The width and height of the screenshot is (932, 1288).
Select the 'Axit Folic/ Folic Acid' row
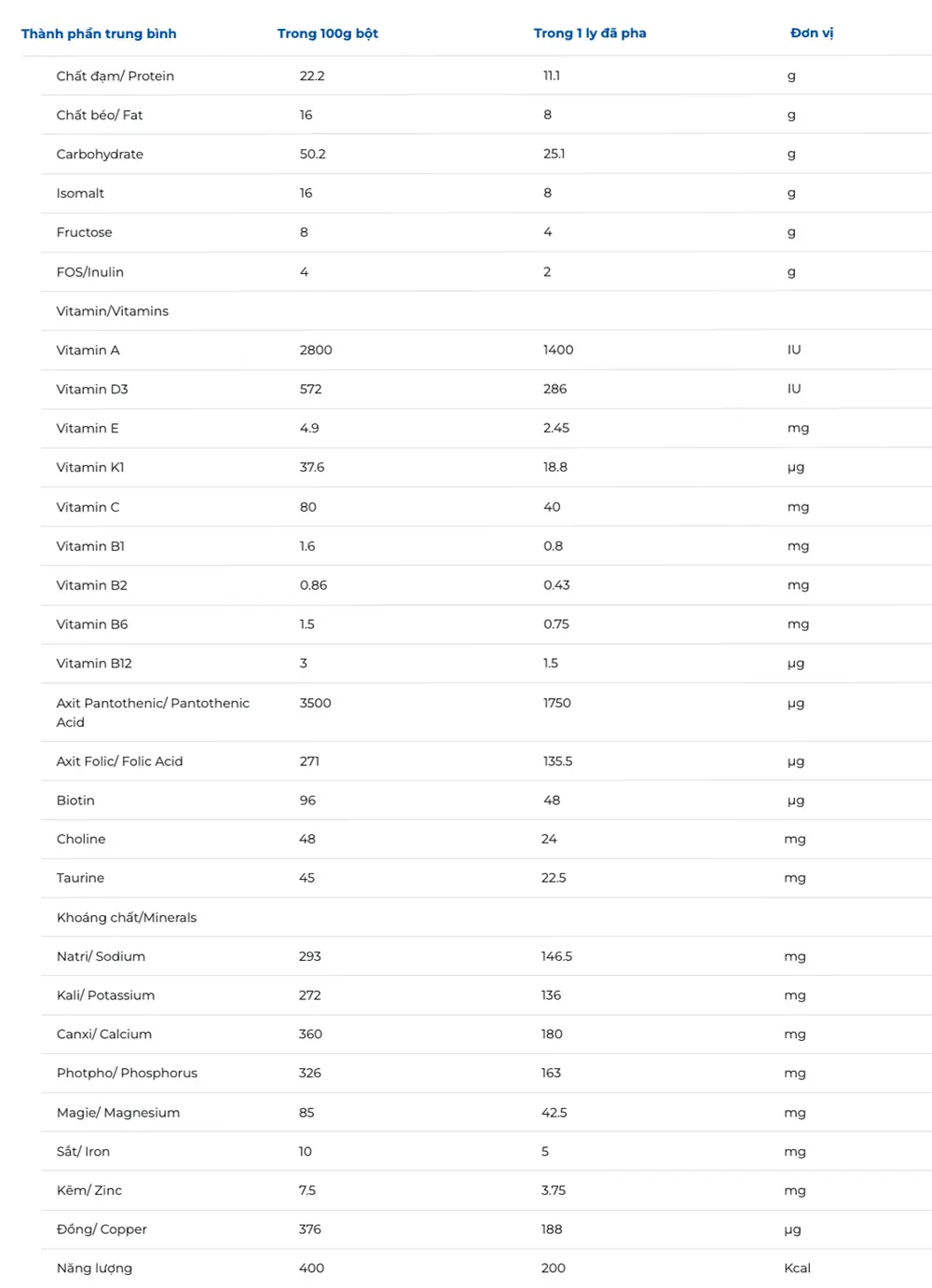[487, 761]
